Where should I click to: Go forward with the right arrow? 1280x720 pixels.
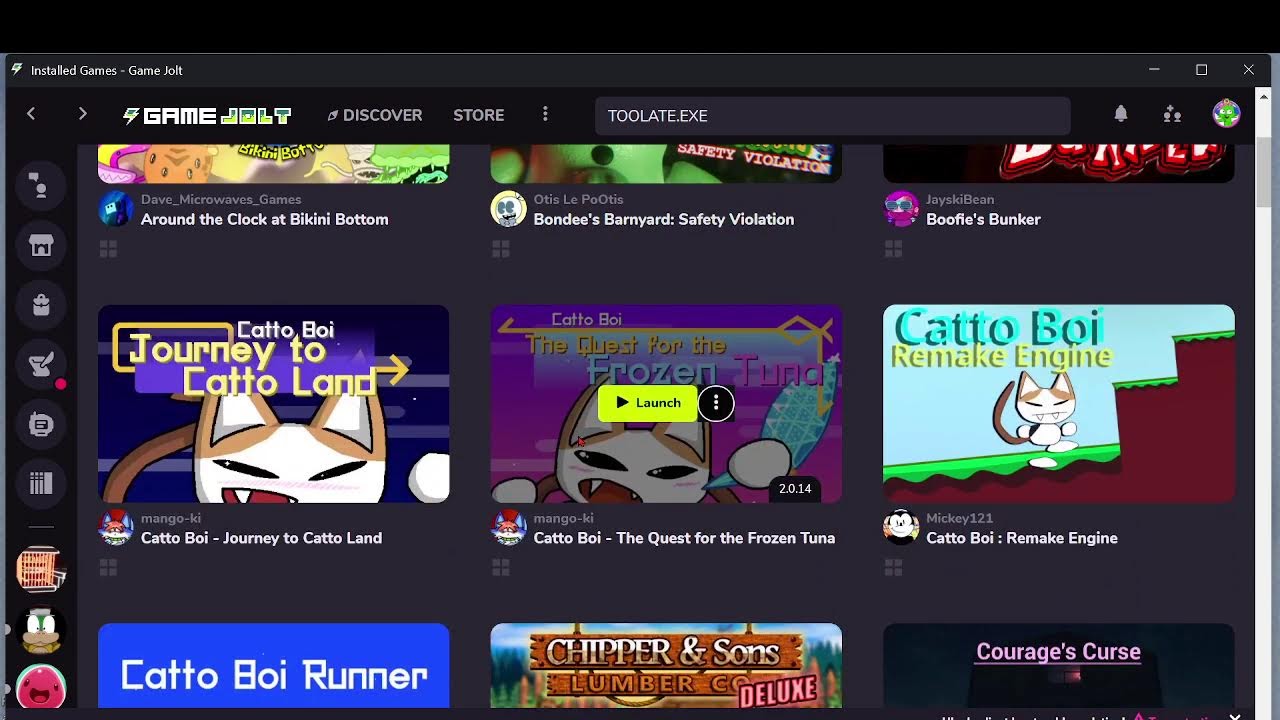[82, 115]
